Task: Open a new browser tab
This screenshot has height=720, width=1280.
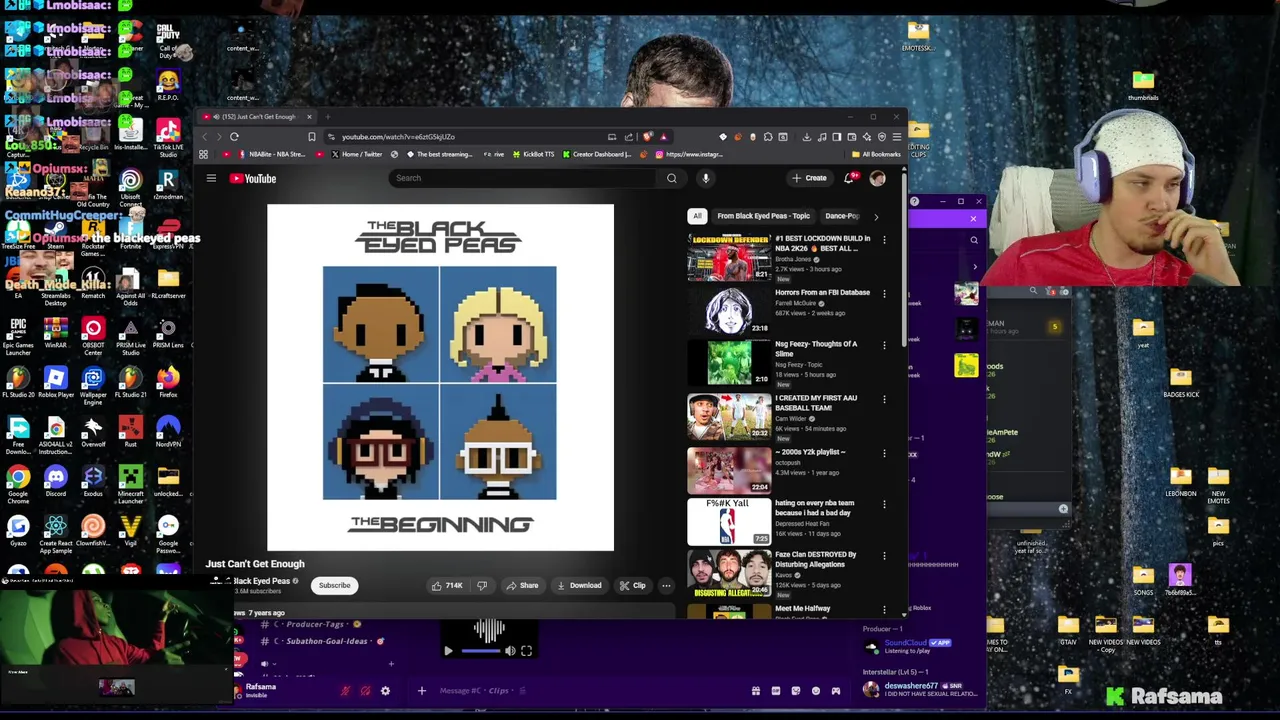Action: pos(327,117)
